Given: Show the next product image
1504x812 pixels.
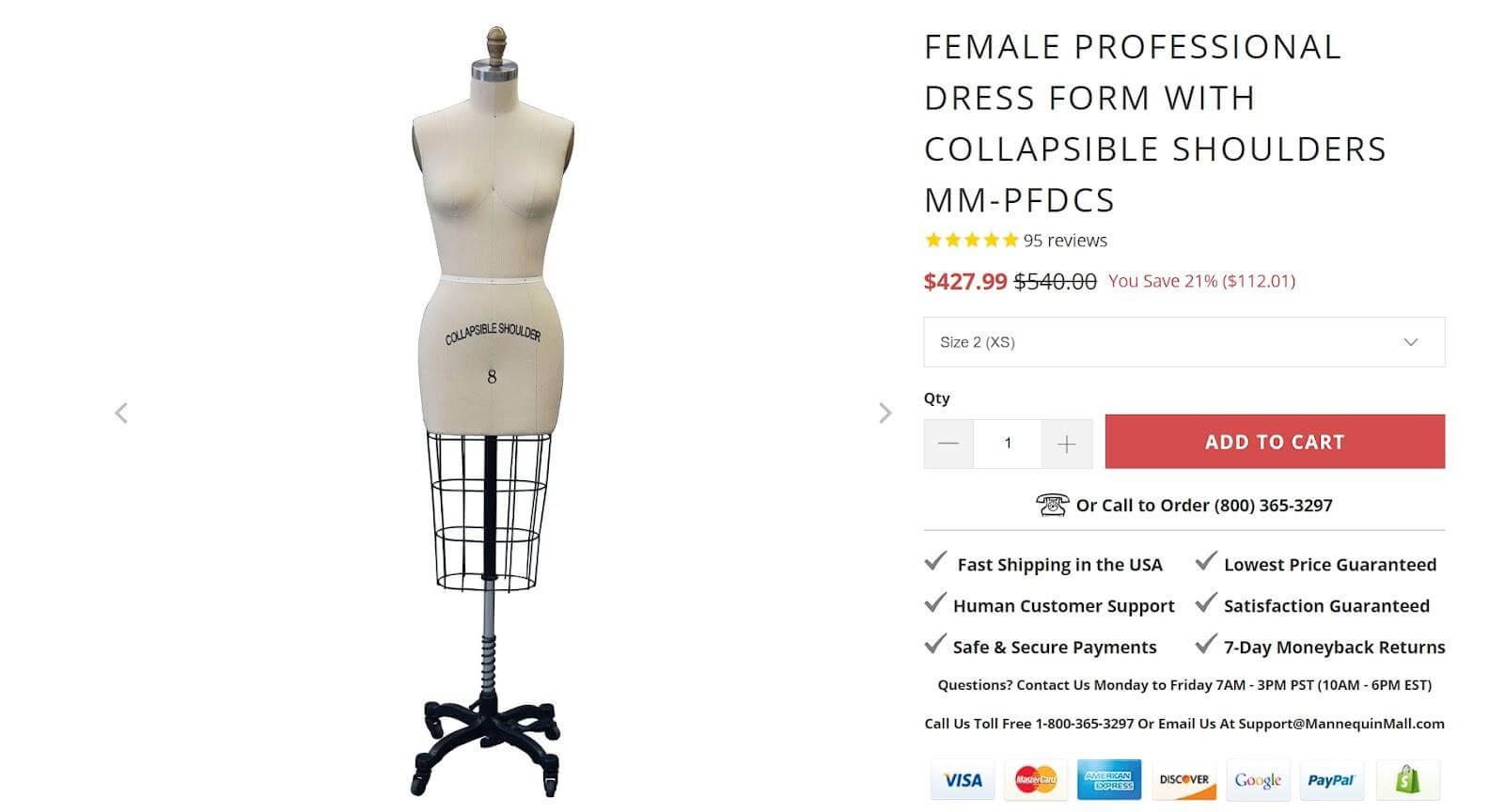Looking at the screenshot, I should 885,414.
